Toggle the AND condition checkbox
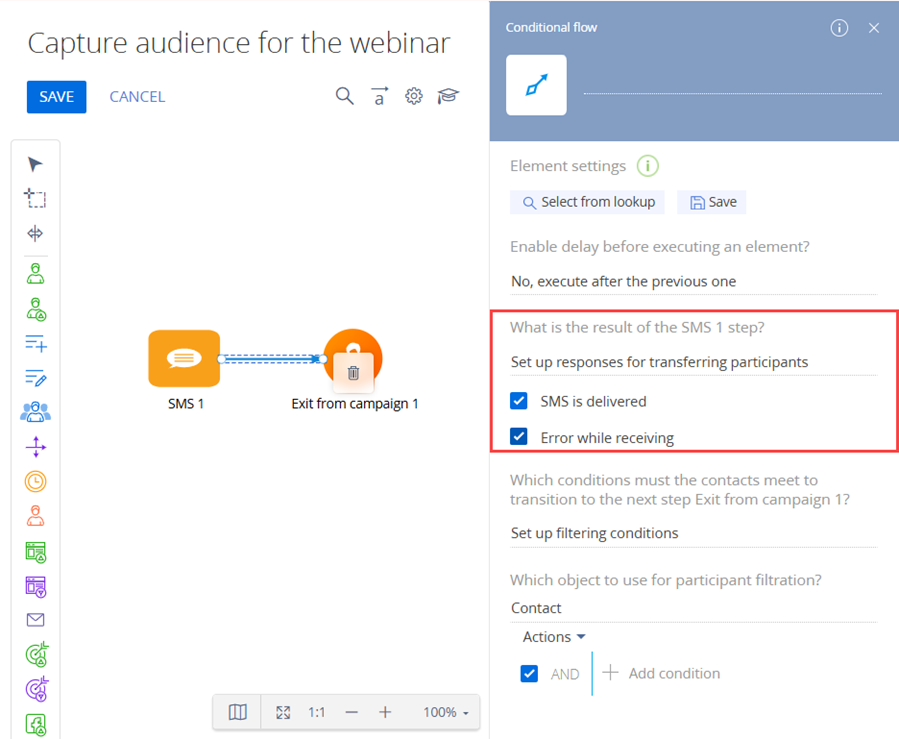The width and height of the screenshot is (899, 739). click(530, 674)
